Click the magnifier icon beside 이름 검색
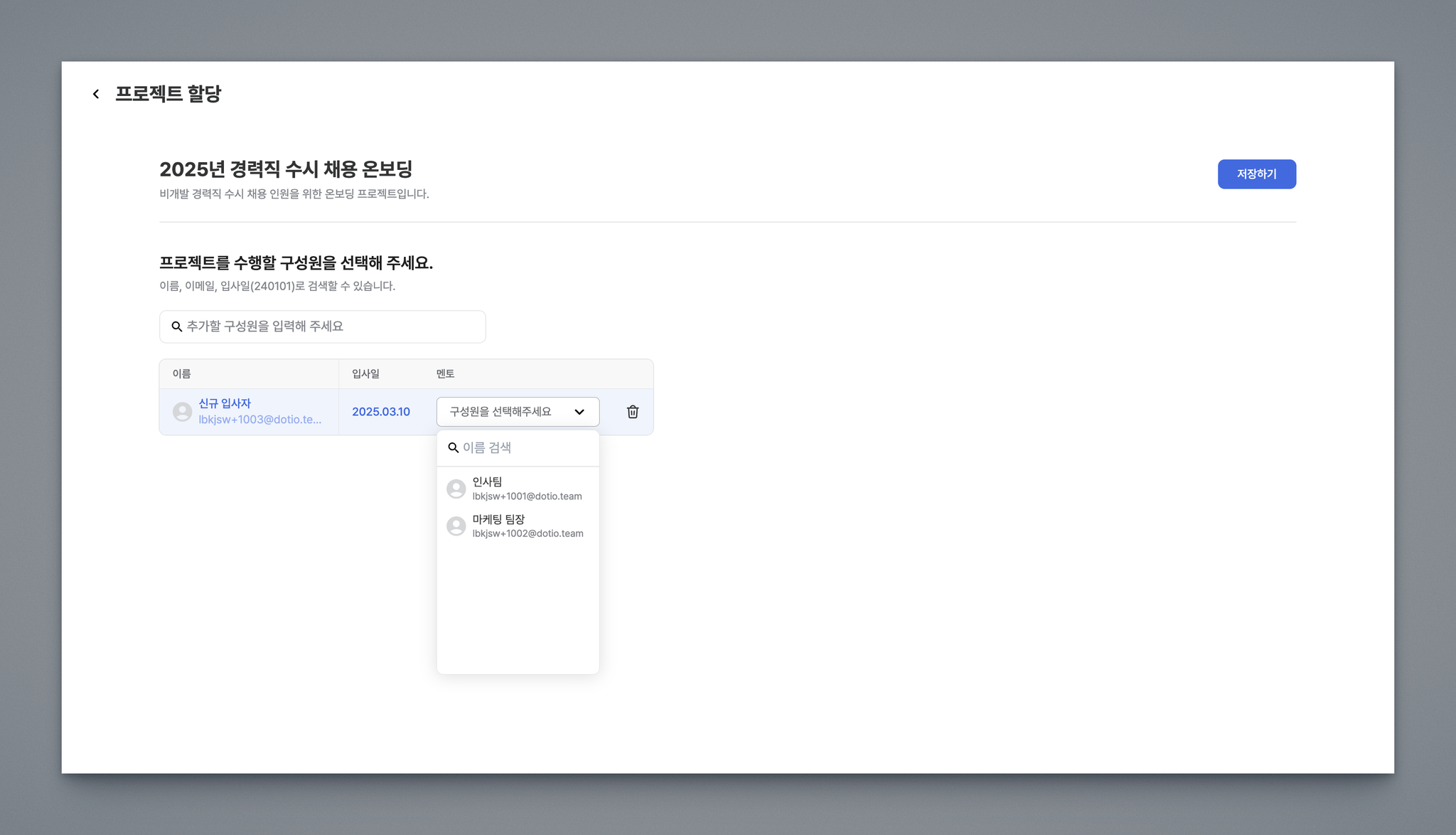The image size is (1456, 835). click(453, 448)
